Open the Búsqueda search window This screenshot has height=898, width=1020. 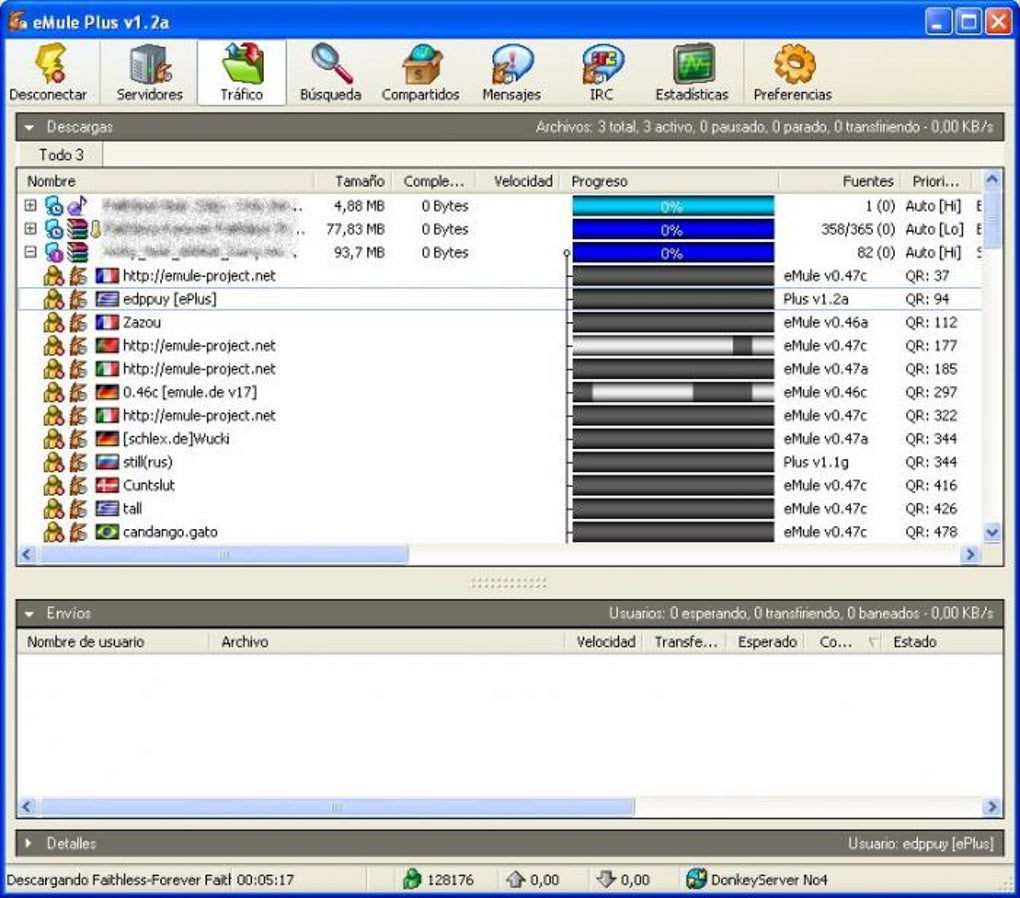(331, 68)
